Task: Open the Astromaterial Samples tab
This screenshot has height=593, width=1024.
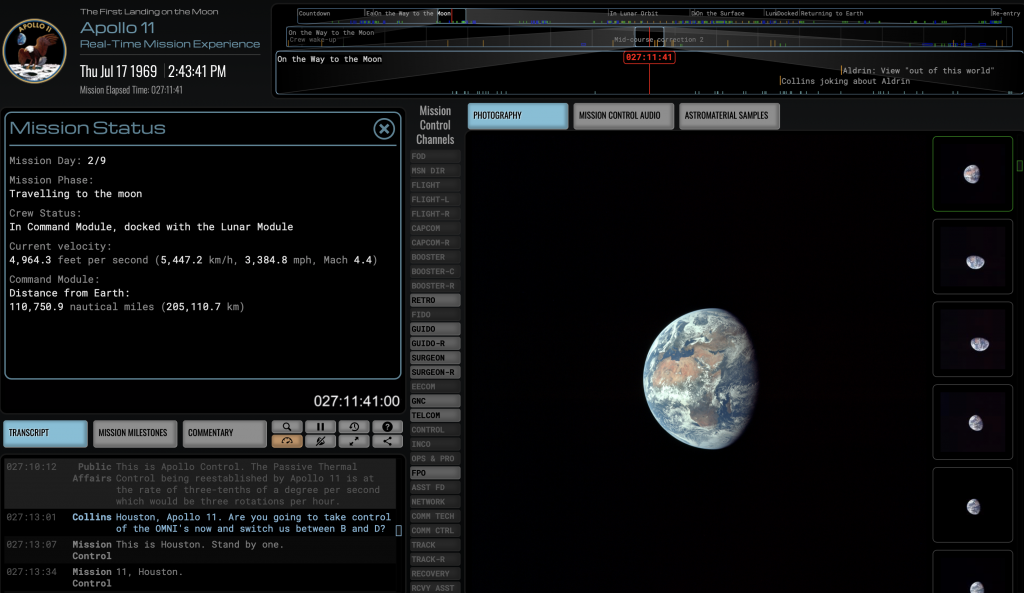Action: pyautogui.click(x=729, y=116)
